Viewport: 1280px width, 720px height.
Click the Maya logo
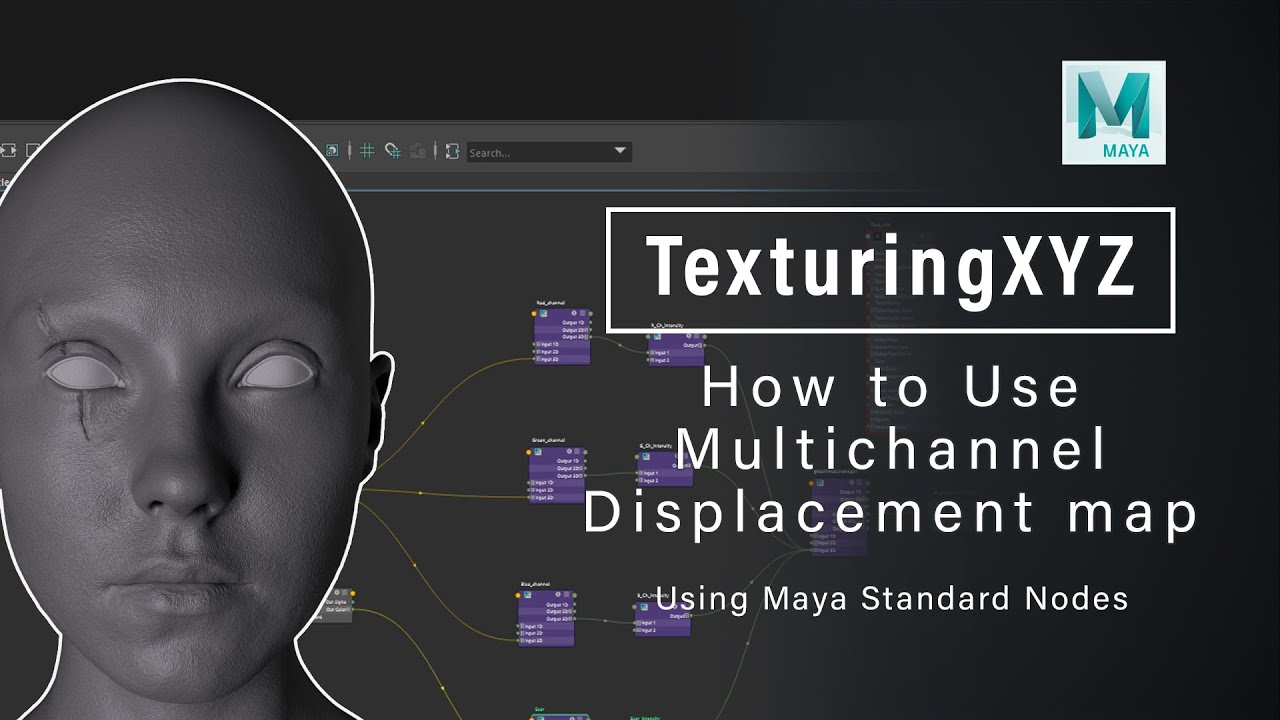[1114, 113]
